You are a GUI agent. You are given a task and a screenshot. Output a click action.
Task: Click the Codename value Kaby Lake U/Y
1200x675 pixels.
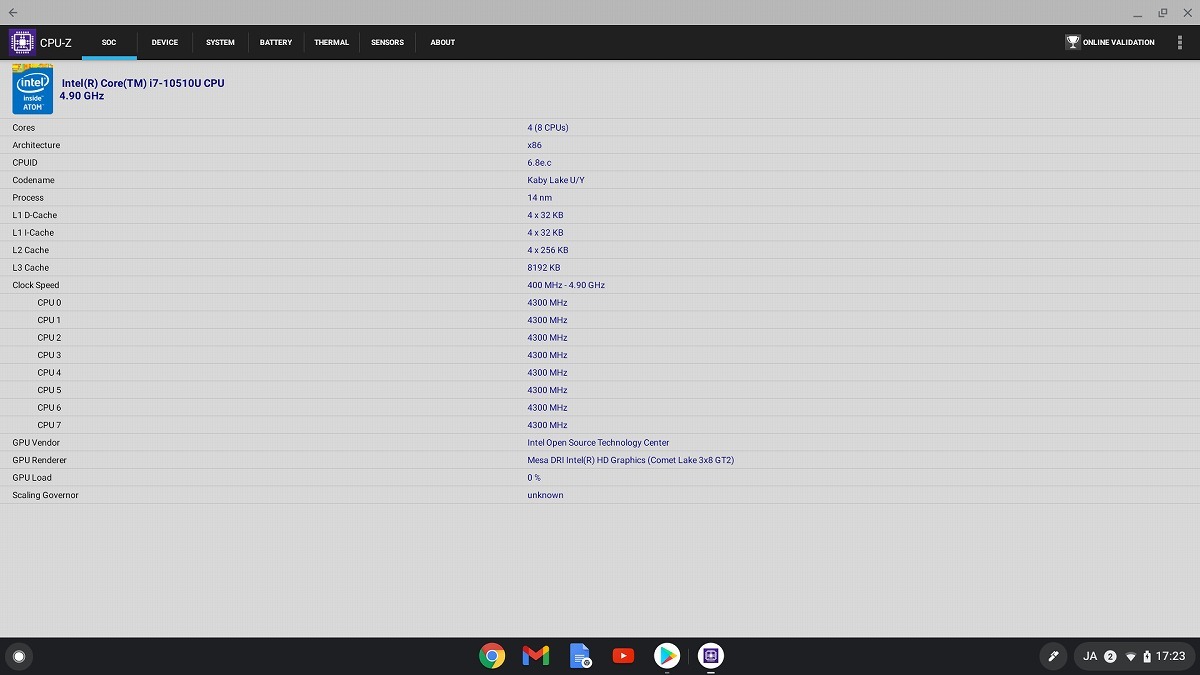(x=556, y=180)
